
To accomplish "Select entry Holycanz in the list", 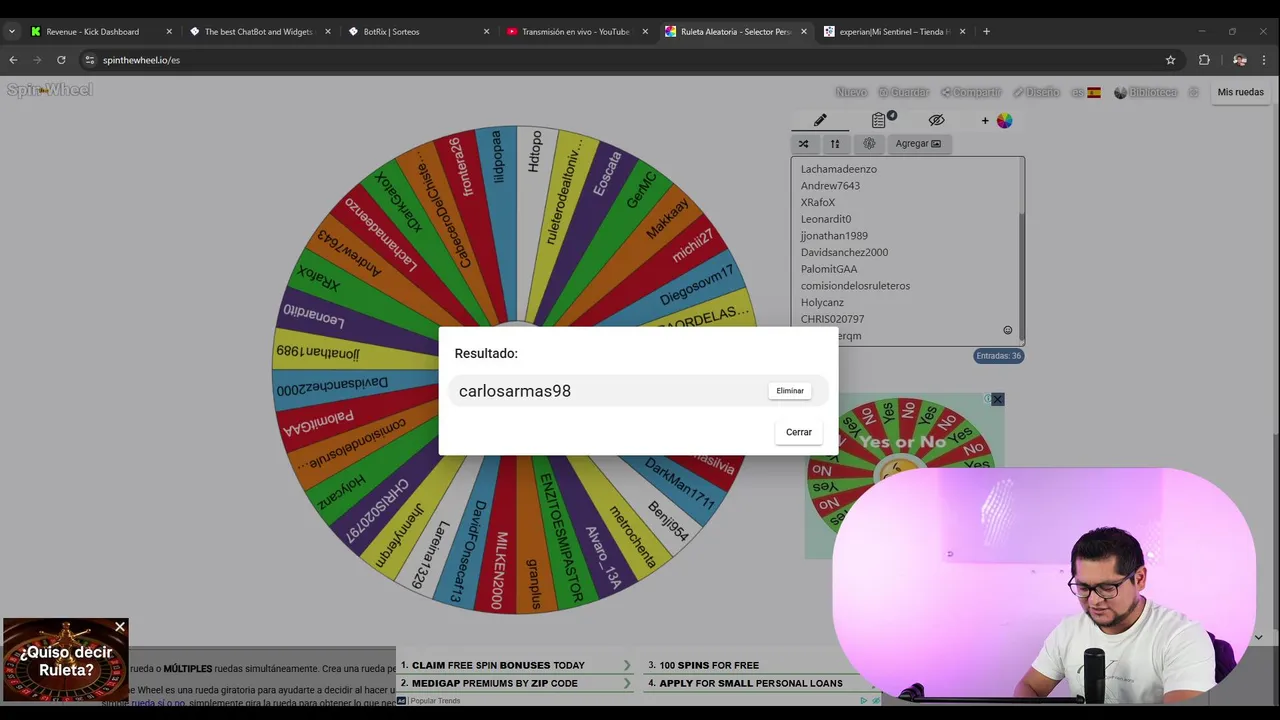I will (x=822, y=302).
